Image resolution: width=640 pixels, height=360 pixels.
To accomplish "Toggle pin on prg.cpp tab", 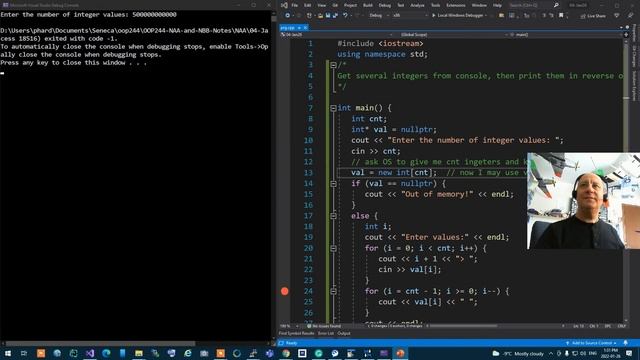I will (x=299, y=28).
